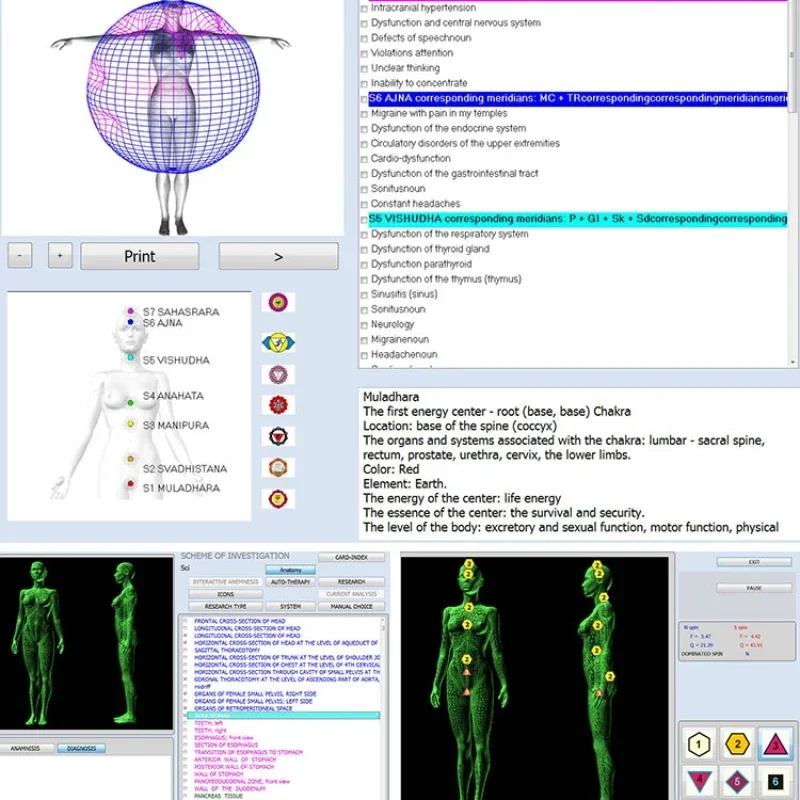Choose the level 1 white hexagon marker
The height and width of the screenshot is (800, 800).
tap(699, 744)
